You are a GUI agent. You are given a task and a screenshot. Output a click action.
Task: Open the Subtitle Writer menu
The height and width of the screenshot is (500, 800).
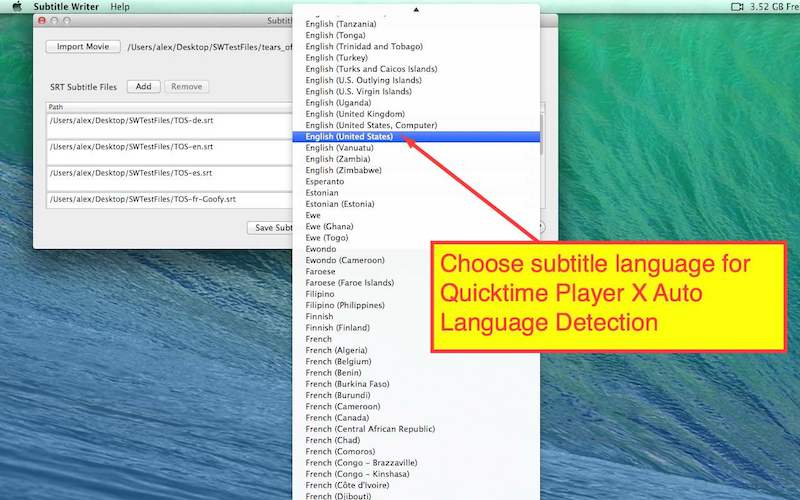tap(65, 7)
